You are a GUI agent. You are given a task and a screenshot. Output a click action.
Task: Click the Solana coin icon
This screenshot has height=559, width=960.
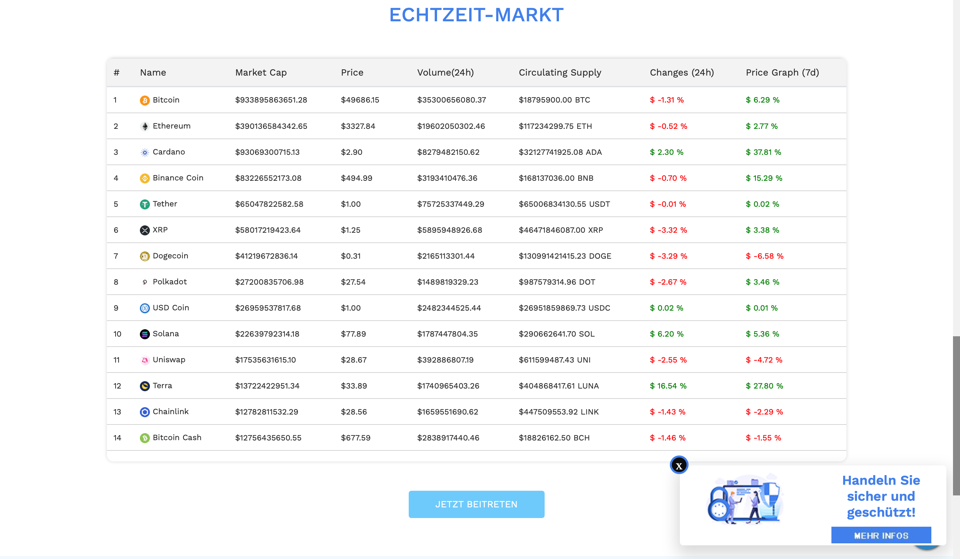pyautogui.click(x=144, y=334)
